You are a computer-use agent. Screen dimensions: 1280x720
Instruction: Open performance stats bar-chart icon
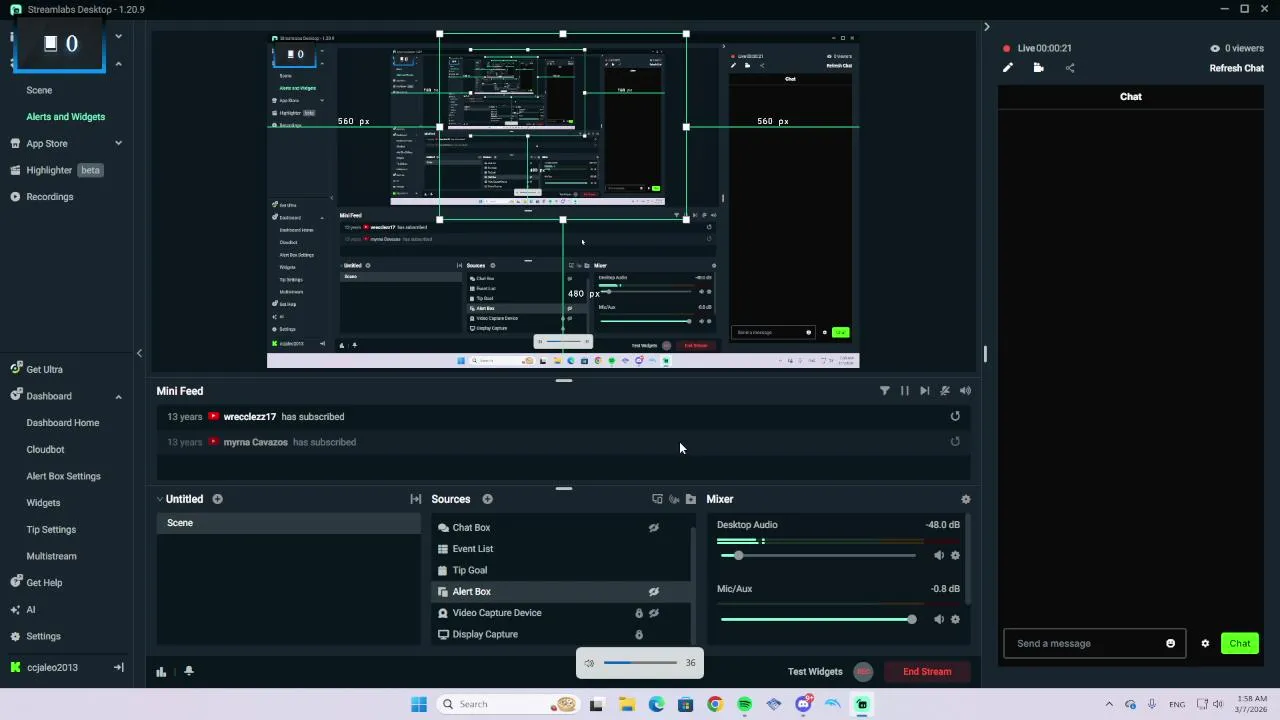click(161, 671)
